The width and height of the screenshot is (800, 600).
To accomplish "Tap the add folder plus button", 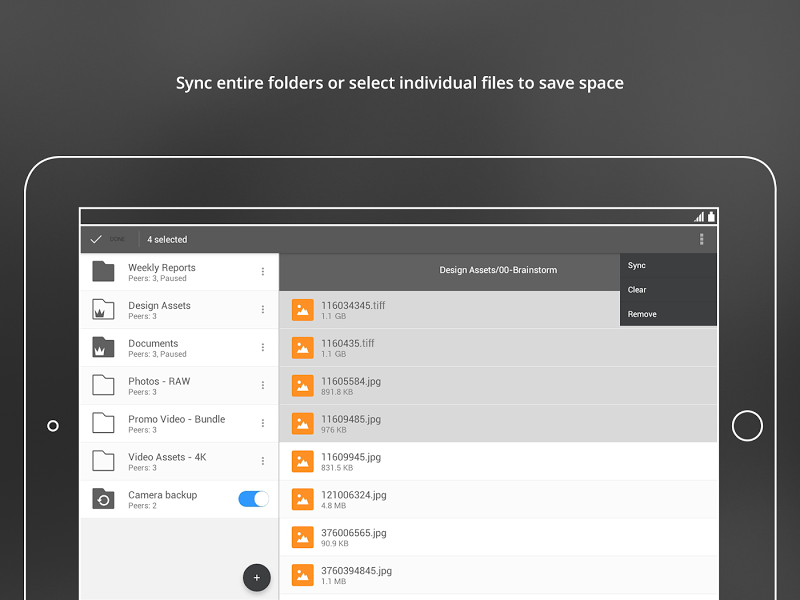I will tap(257, 578).
